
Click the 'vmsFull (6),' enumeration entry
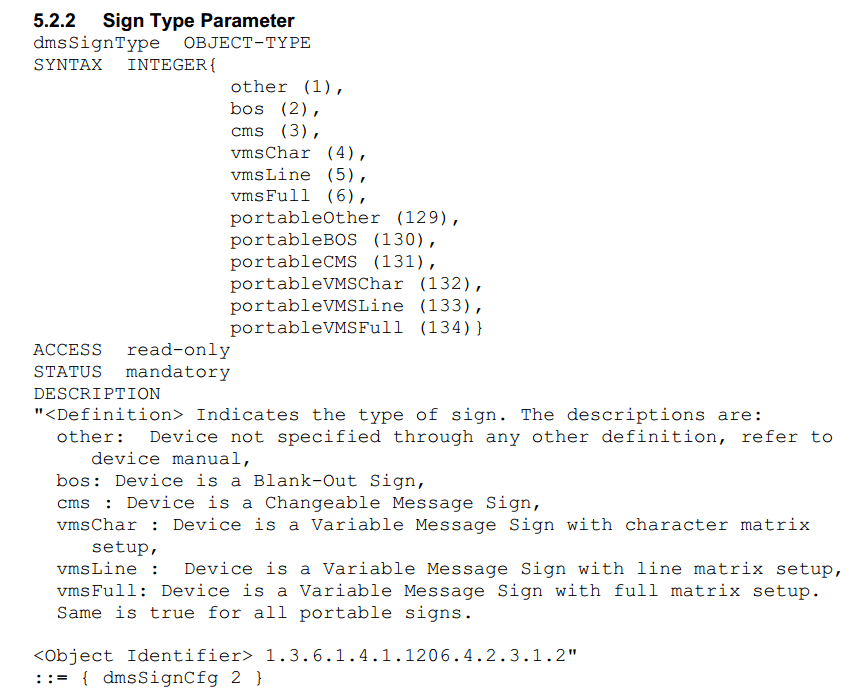(299, 196)
